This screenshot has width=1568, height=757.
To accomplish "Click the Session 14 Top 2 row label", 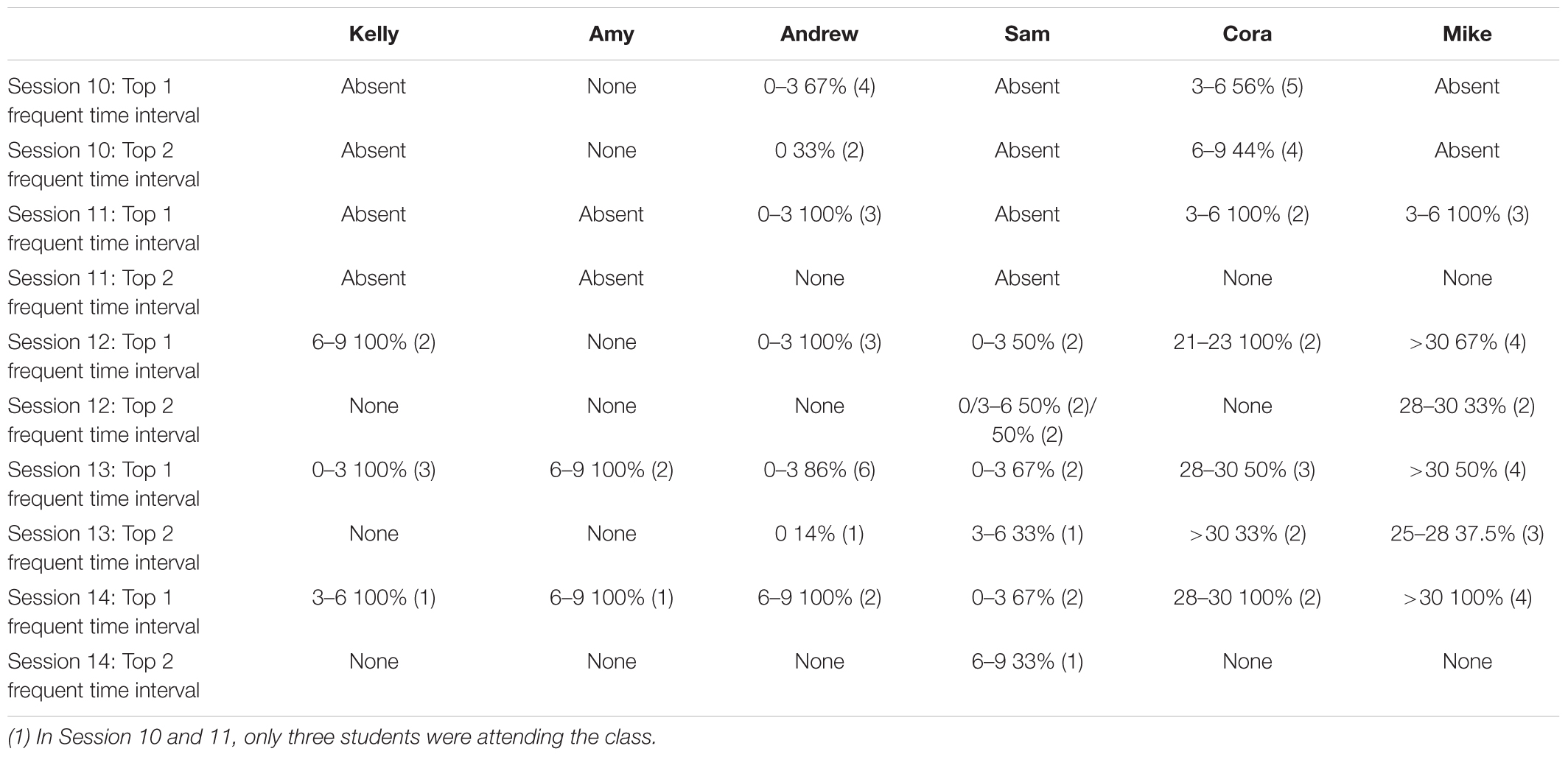I will pos(104,676).
